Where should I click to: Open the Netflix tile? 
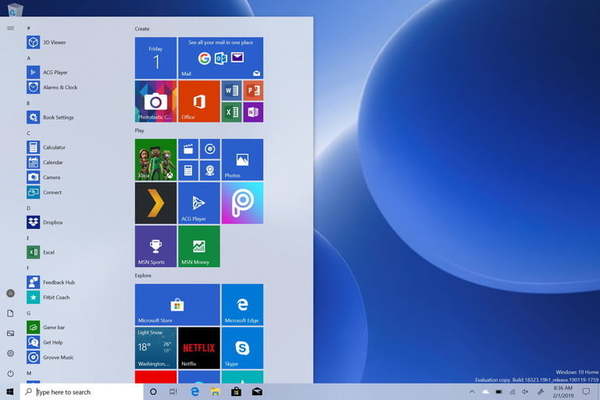coord(199,348)
